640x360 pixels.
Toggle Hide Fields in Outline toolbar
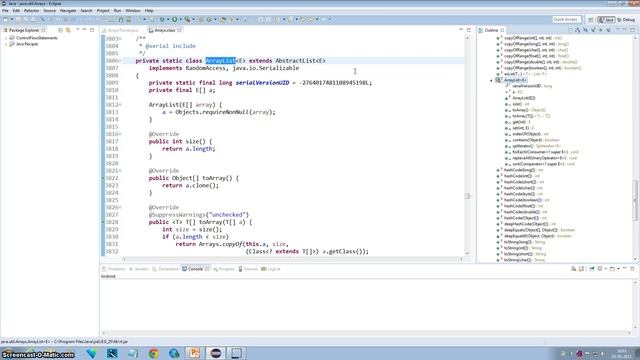585,30
